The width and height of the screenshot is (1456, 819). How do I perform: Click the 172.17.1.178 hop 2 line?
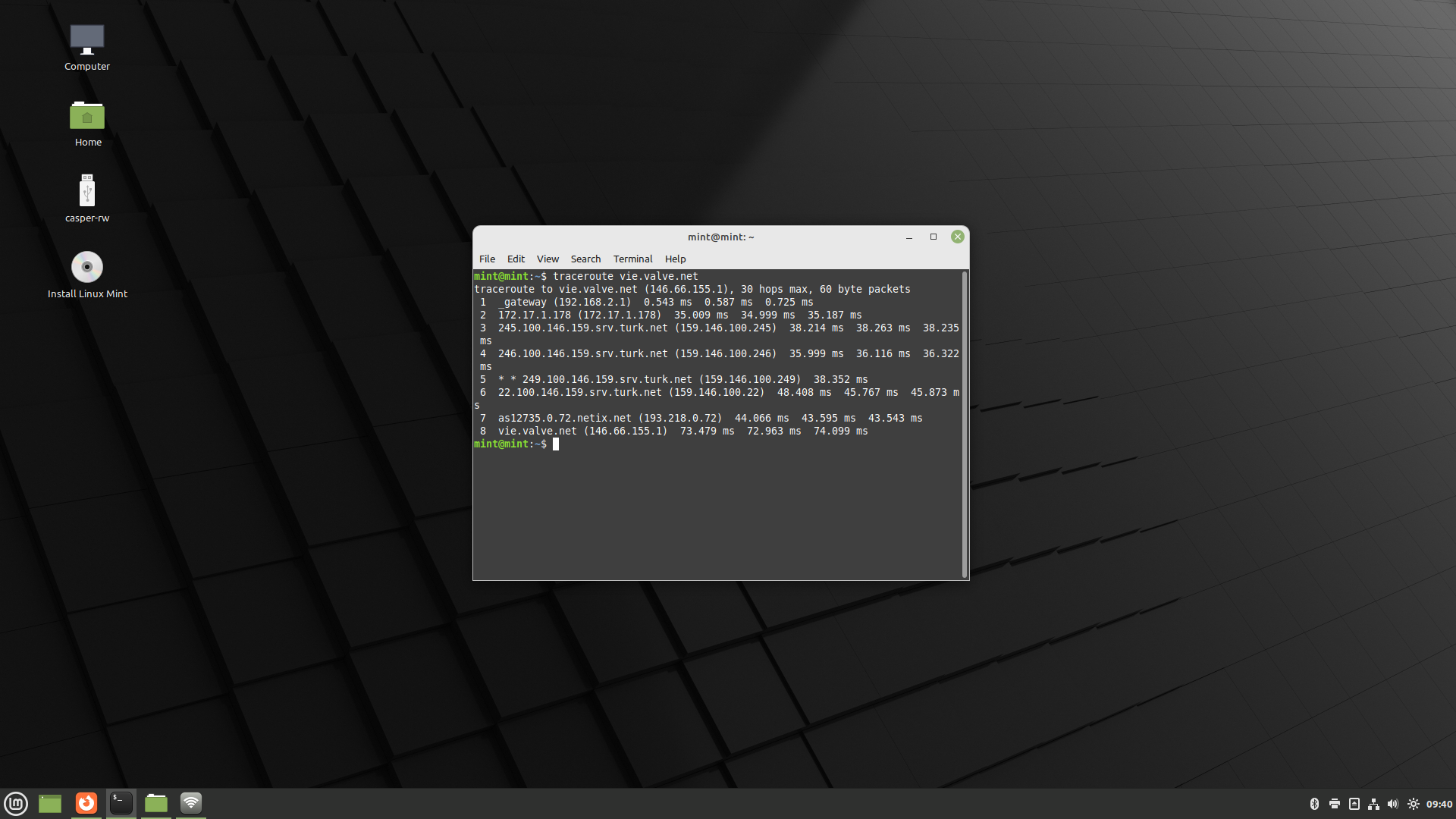coord(670,315)
